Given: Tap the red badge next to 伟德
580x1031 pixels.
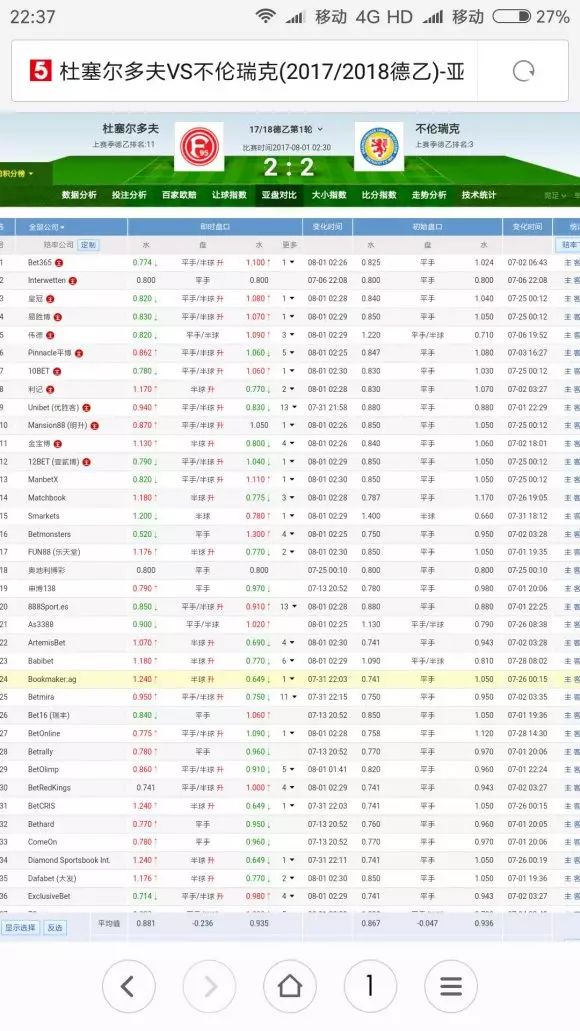Looking at the screenshot, I should 51,335.
